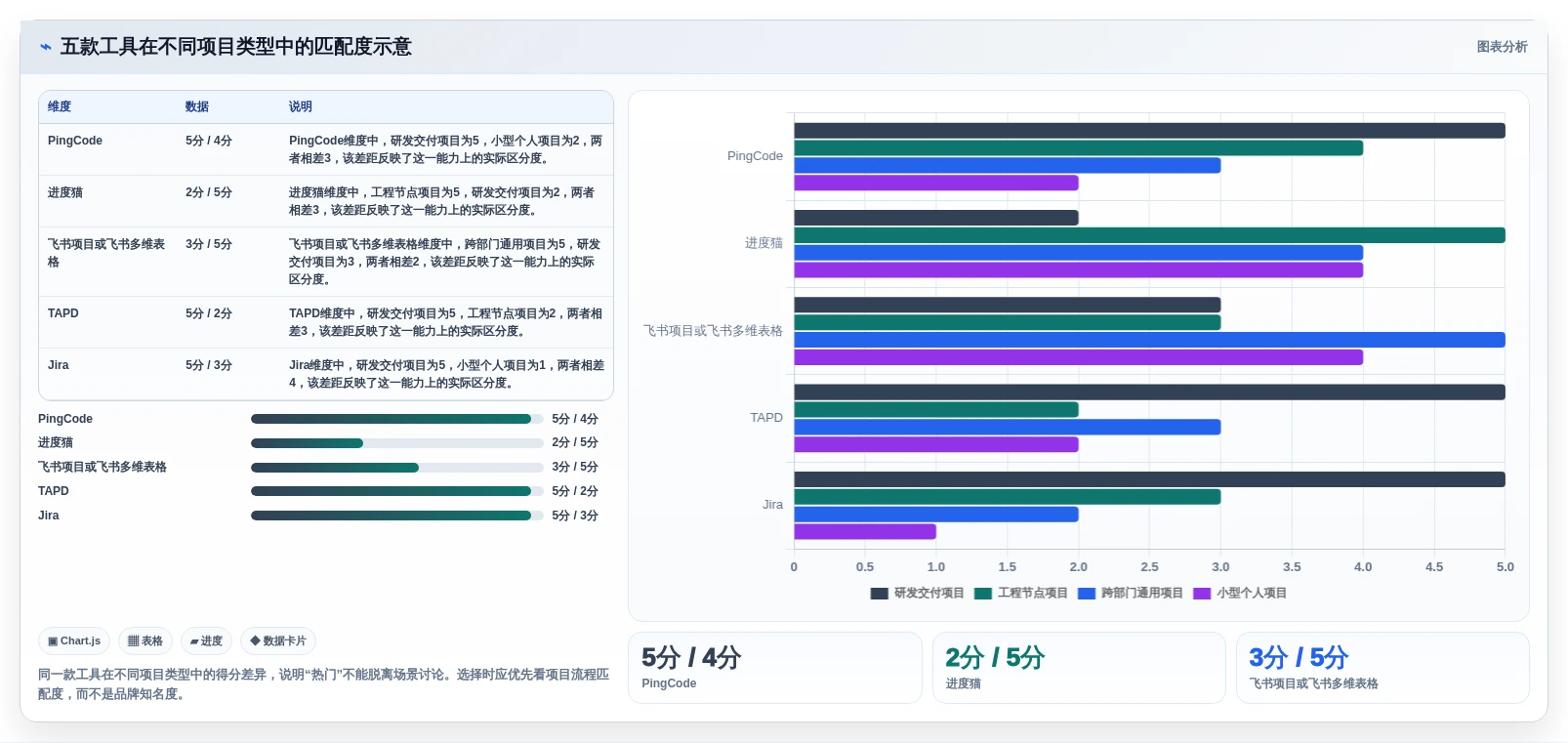Click the 5分 / 4分 PingCode data card
The height and width of the screenshot is (743, 1568).
[775, 668]
